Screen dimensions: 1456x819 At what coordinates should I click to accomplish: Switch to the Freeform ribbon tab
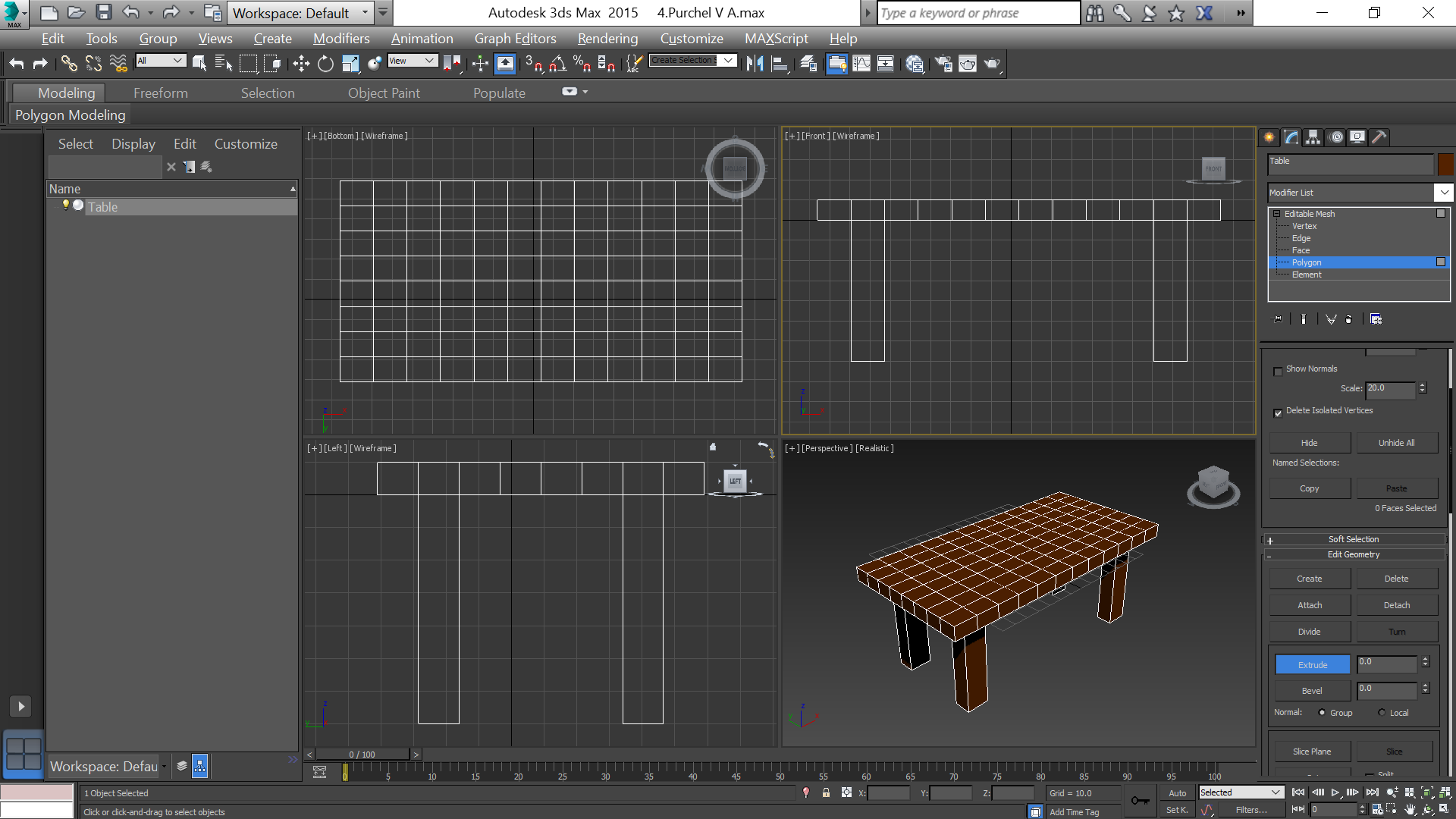[x=161, y=93]
